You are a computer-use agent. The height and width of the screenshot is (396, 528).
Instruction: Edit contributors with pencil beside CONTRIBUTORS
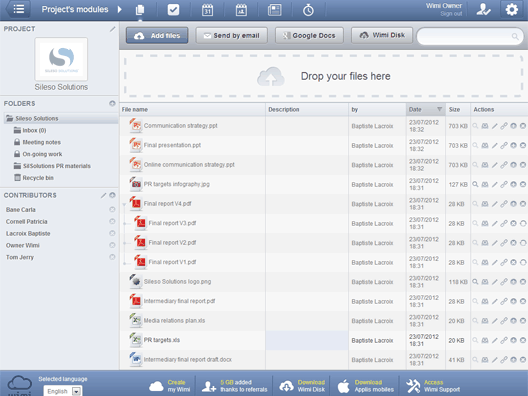coord(104,195)
